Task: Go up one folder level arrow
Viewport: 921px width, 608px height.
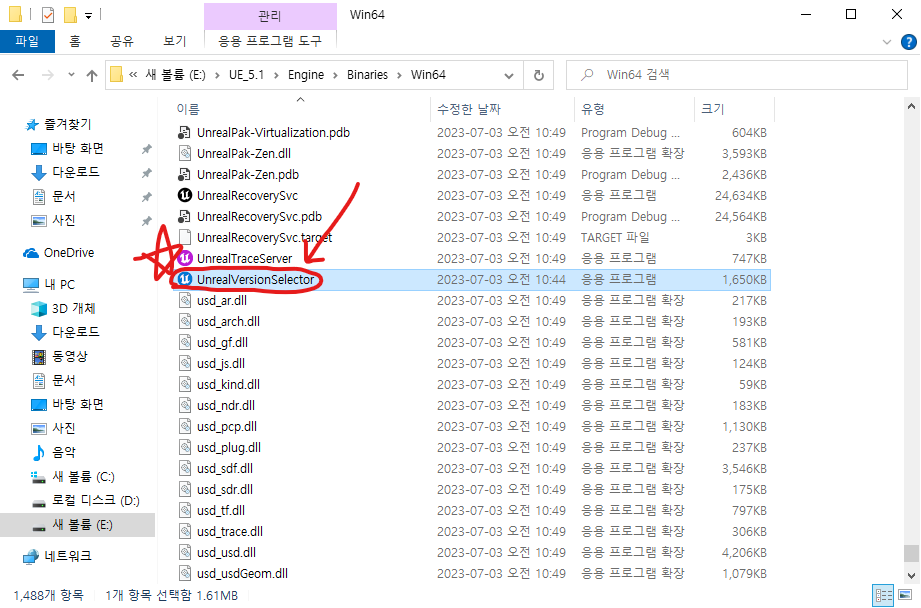Action: point(92,75)
